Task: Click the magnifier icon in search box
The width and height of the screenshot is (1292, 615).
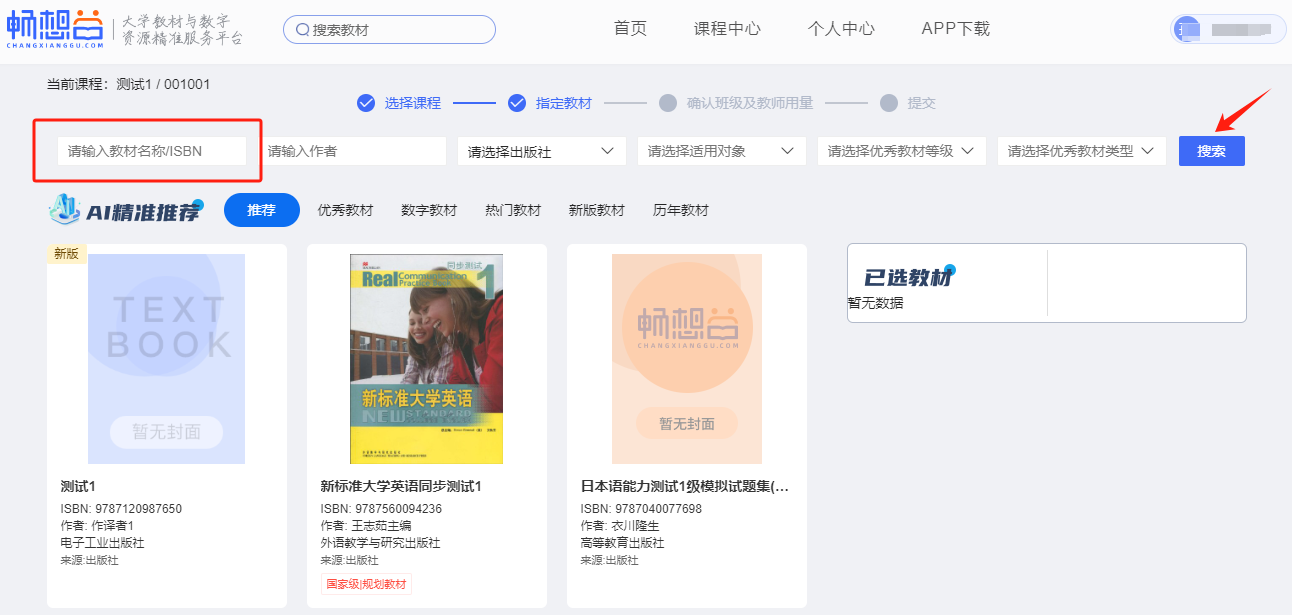Action: click(301, 30)
